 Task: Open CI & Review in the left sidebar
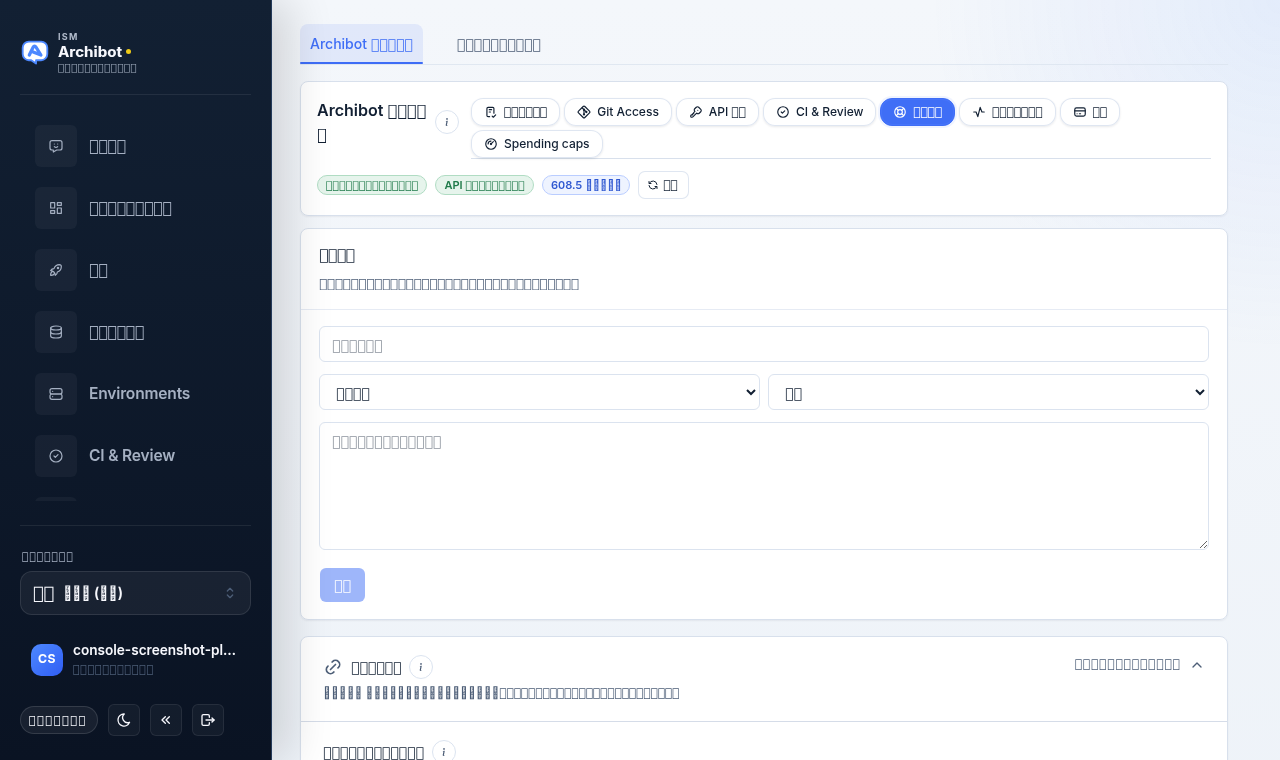point(135,456)
